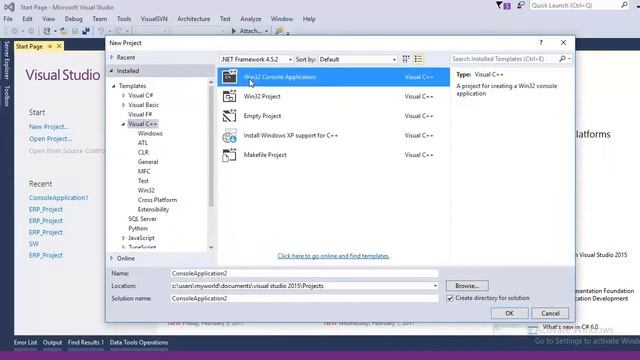
Task: Click the tree scrollbar down arrow
Action: coord(211,248)
